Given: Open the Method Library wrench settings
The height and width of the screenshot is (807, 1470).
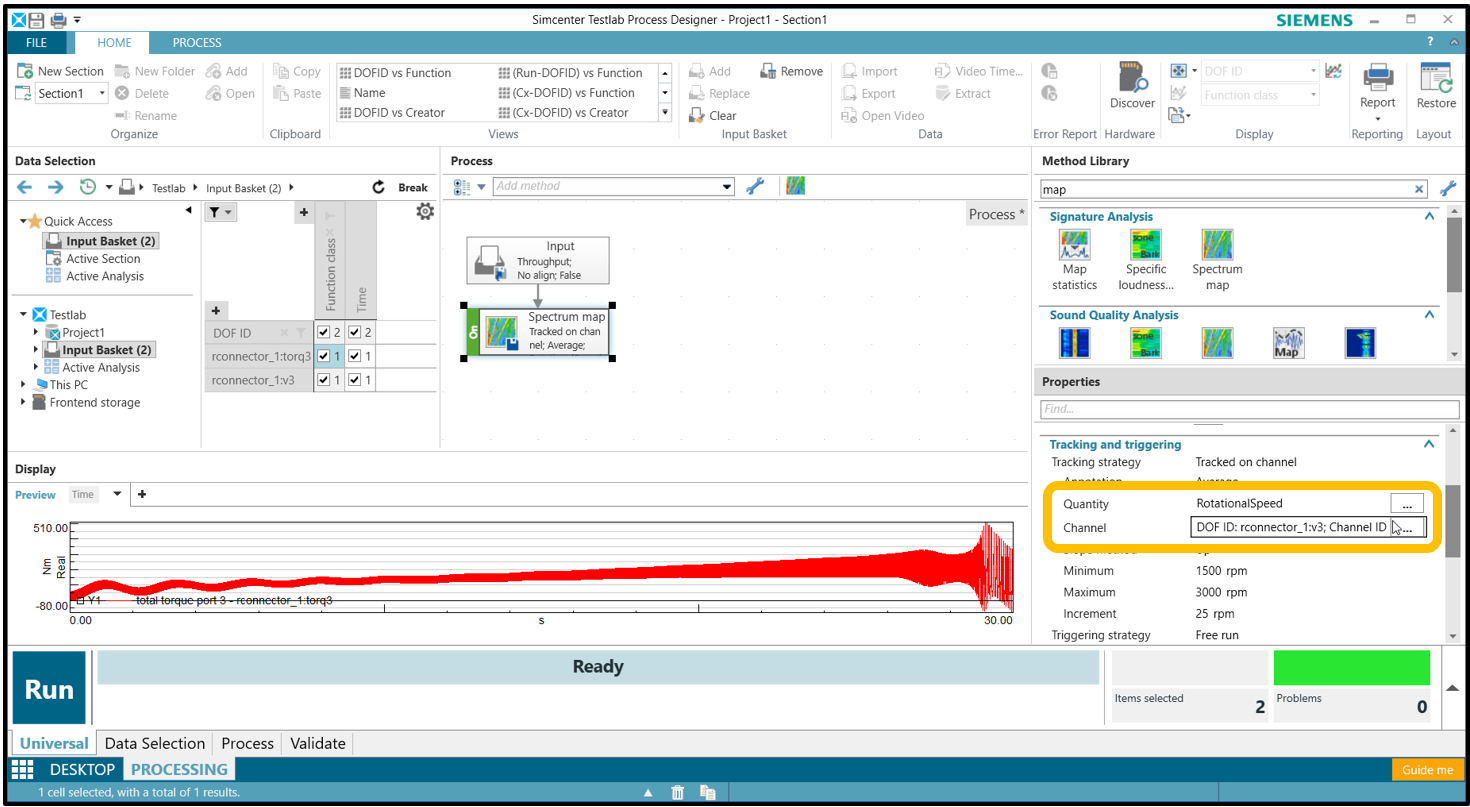Looking at the screenshot, I should [x=1447, y=188].
